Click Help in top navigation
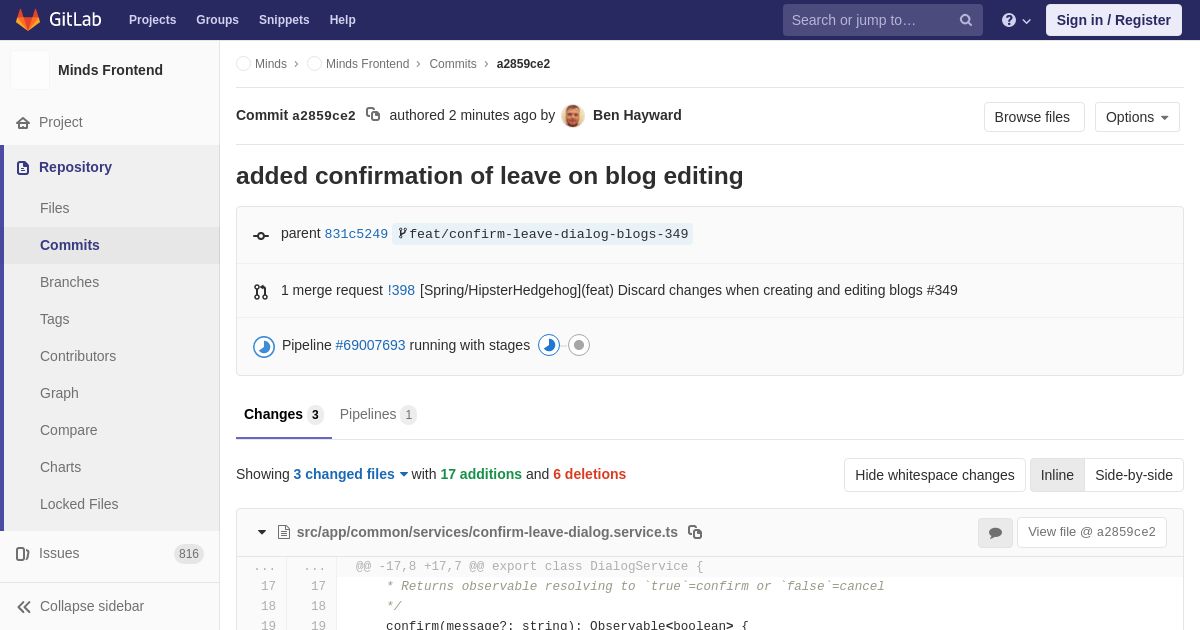1200x630 pixels. pos(343,20)
